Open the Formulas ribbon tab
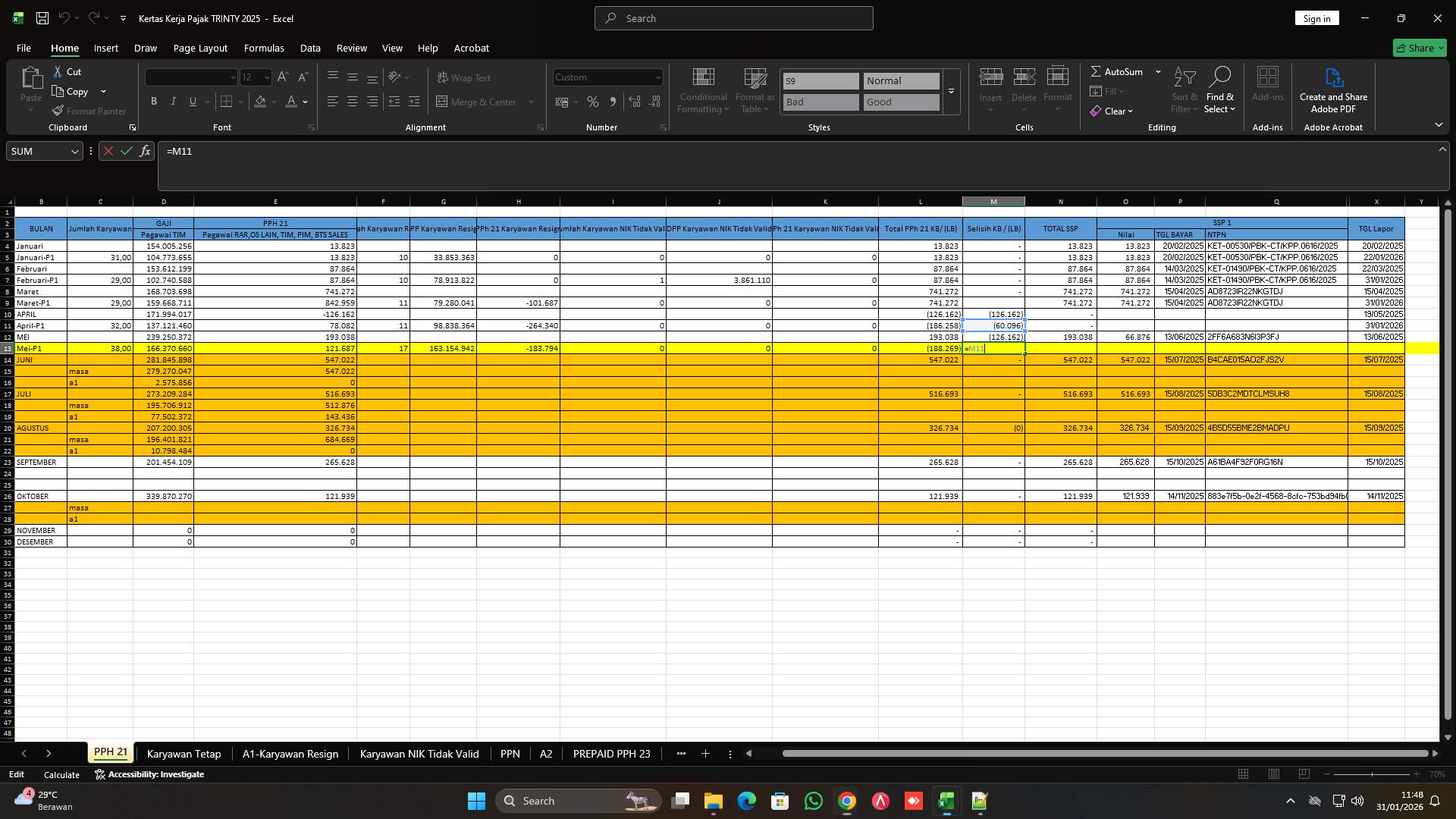 264,48
